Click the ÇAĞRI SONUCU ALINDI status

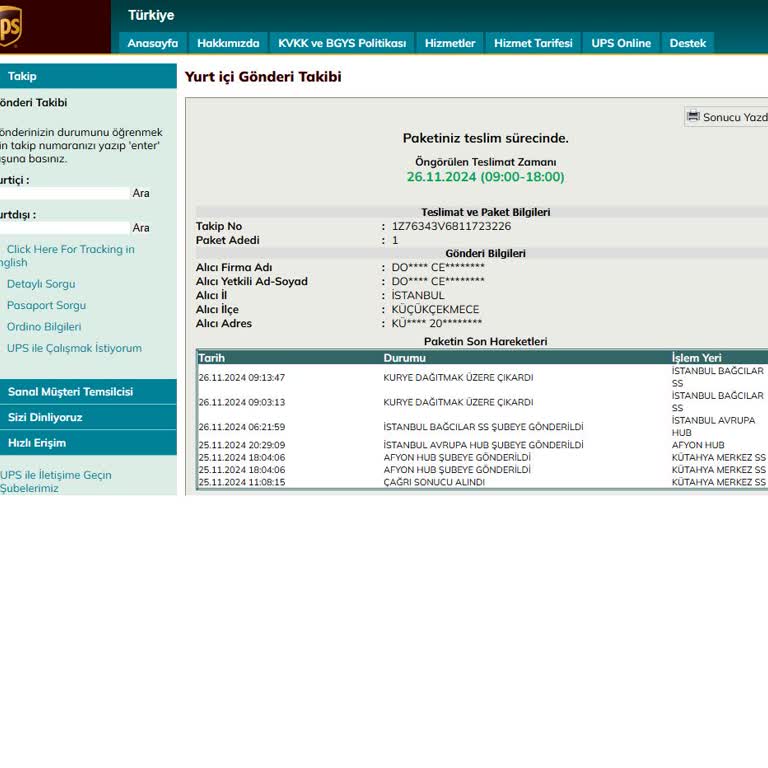coord(434,482)
